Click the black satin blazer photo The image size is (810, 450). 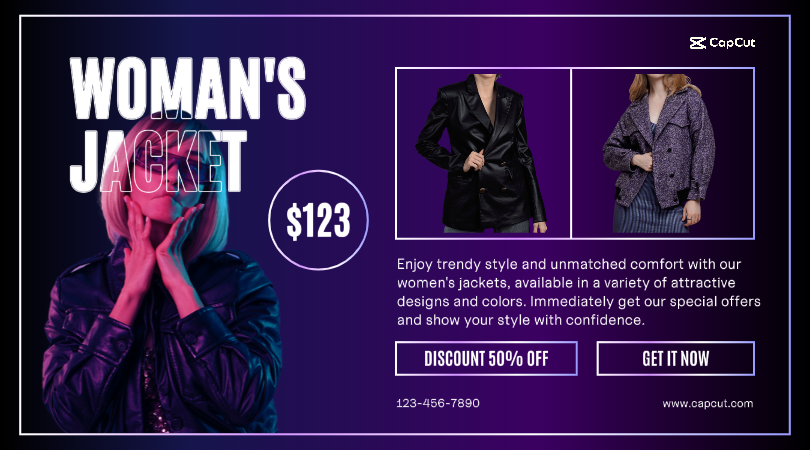(482, 153)
